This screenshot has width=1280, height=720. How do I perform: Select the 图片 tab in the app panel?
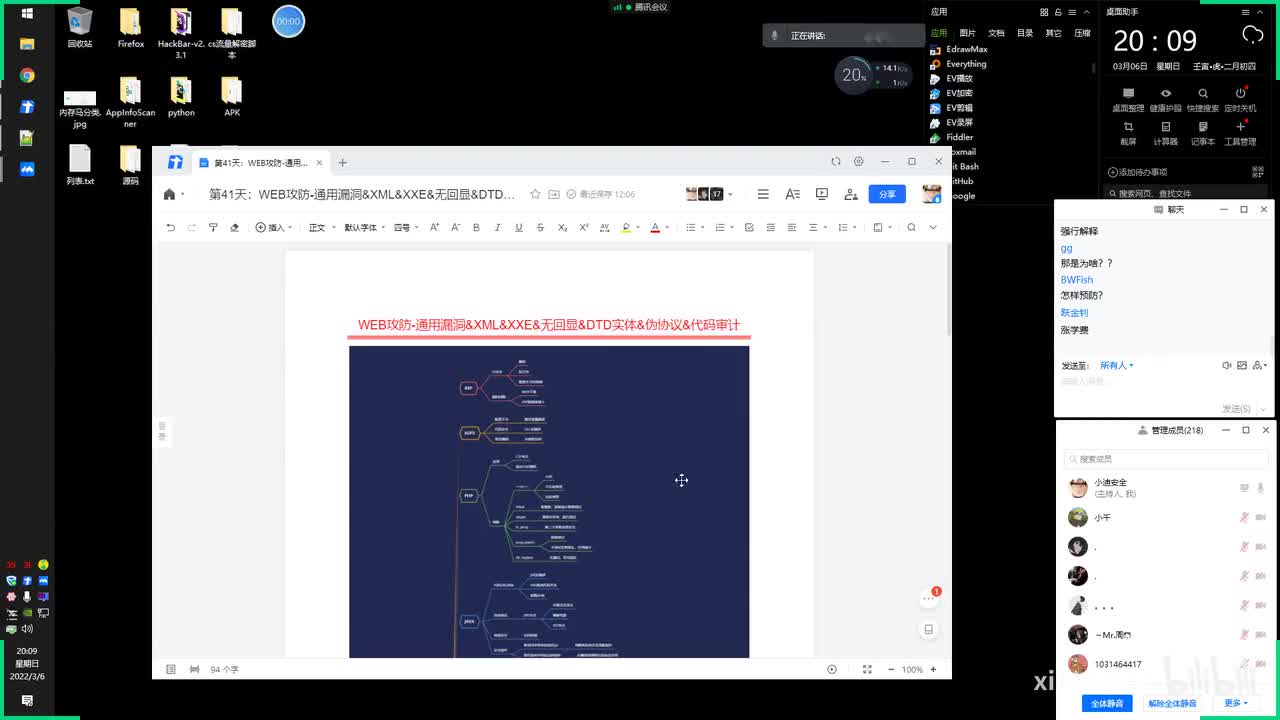click(967, 33)
